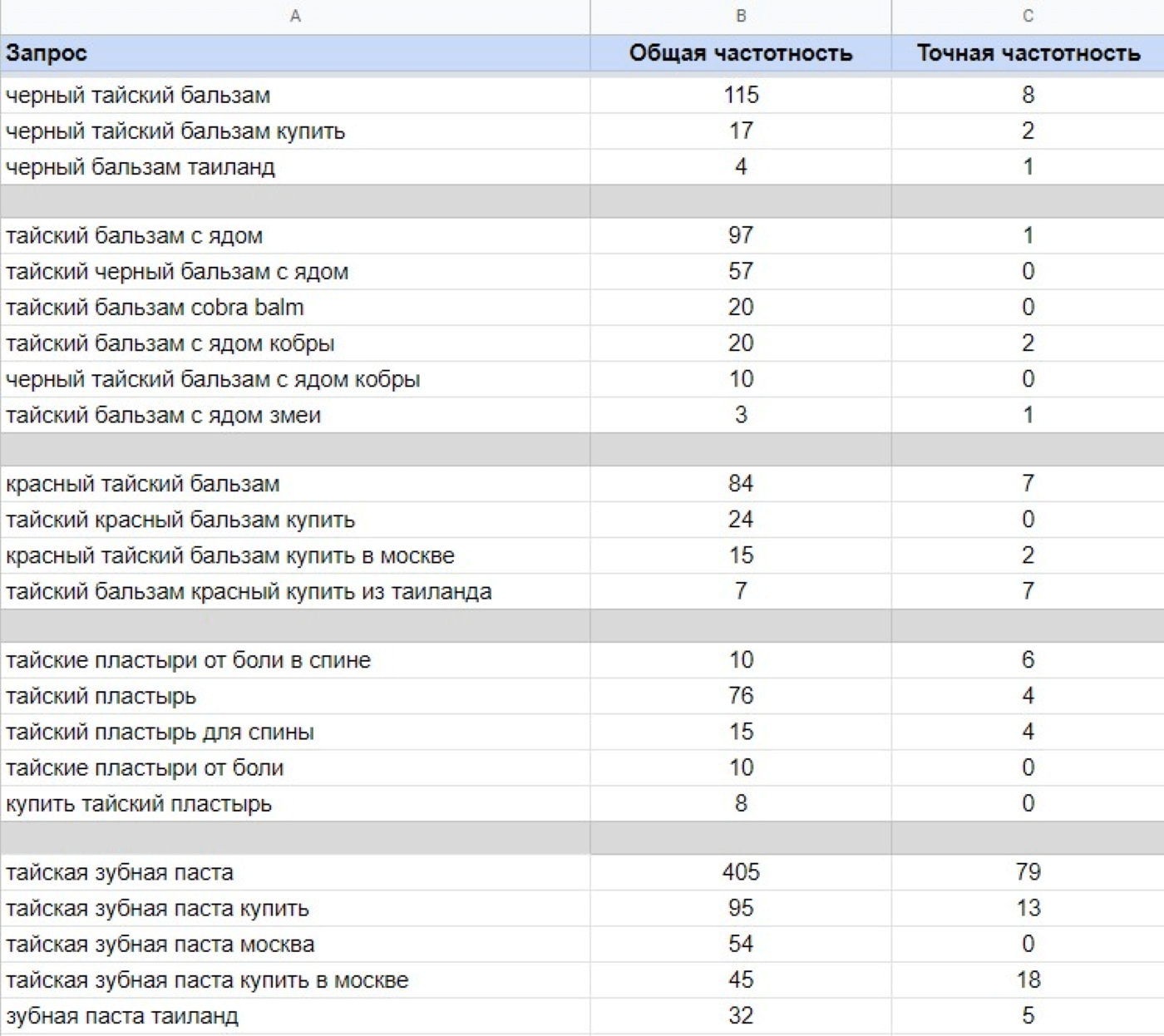Click the total frequency value 115
Image resolution: width=1164 pixels, height=1036 pixels.
click(x=740, y=95)
